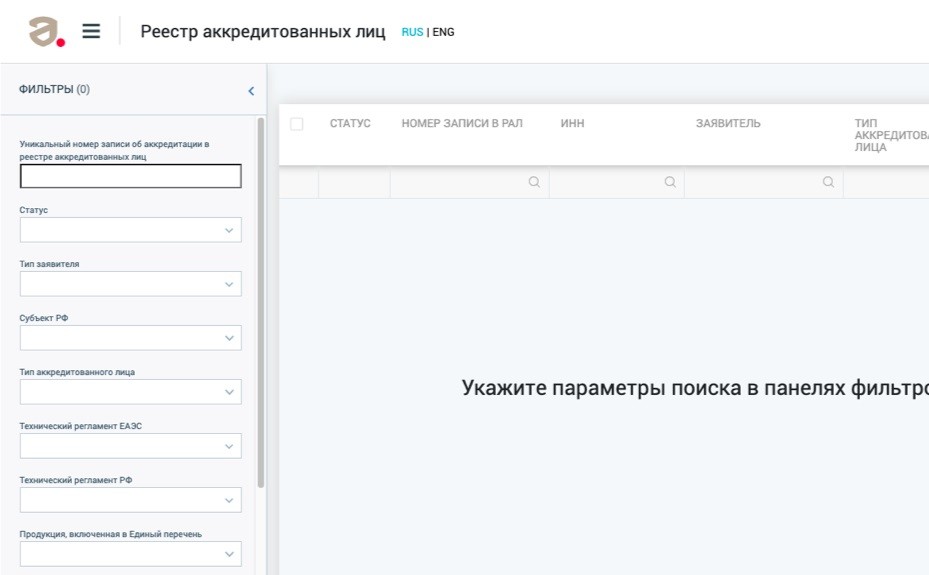This screenshot has width=929, height=575.
Task: Sort by СТАТУС column header
Action: 350,123
